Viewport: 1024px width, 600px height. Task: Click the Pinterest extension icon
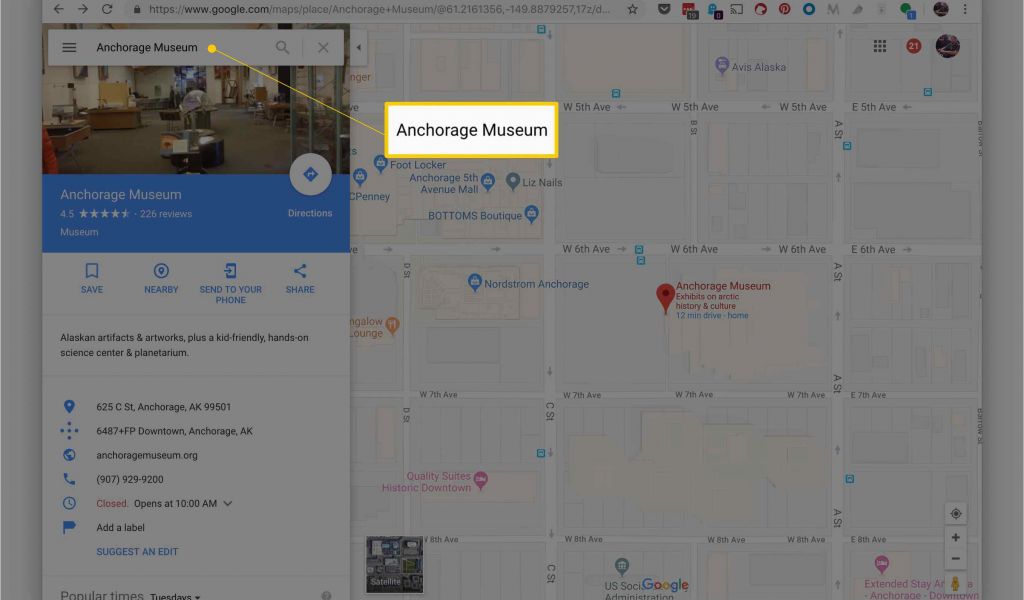point(784,9)
